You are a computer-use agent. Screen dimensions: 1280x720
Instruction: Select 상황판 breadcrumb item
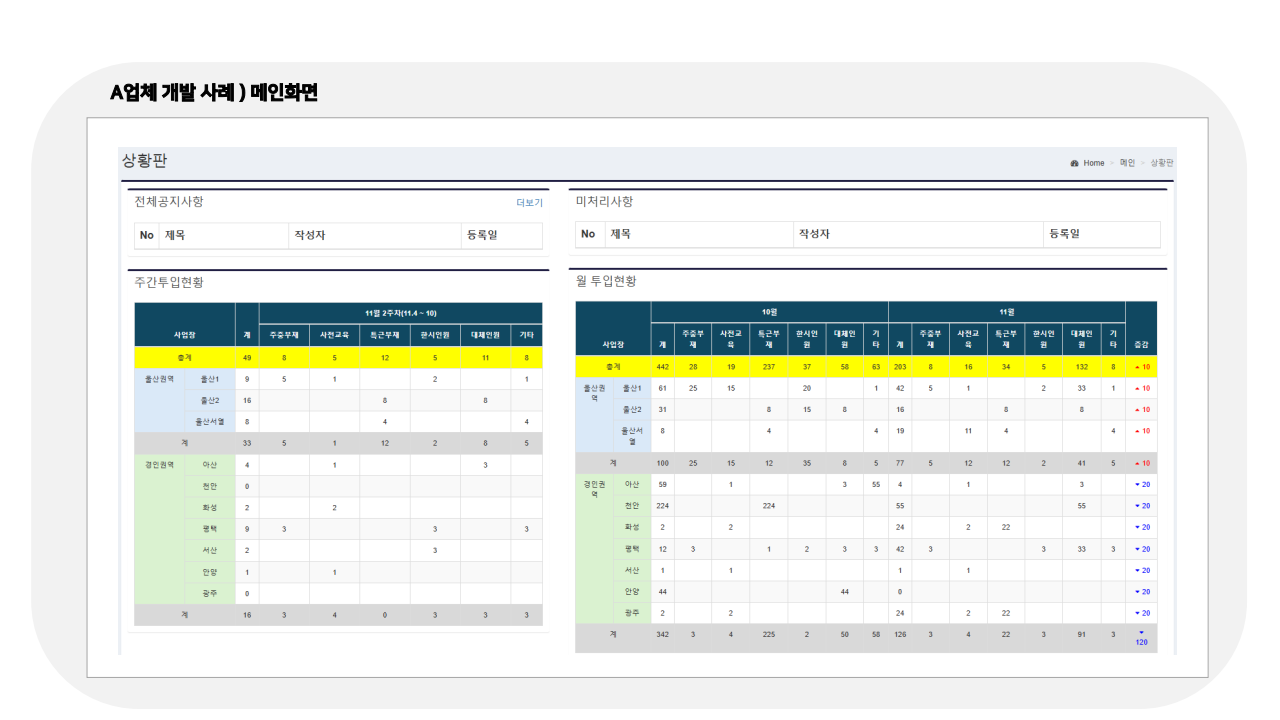point(1162,163)
